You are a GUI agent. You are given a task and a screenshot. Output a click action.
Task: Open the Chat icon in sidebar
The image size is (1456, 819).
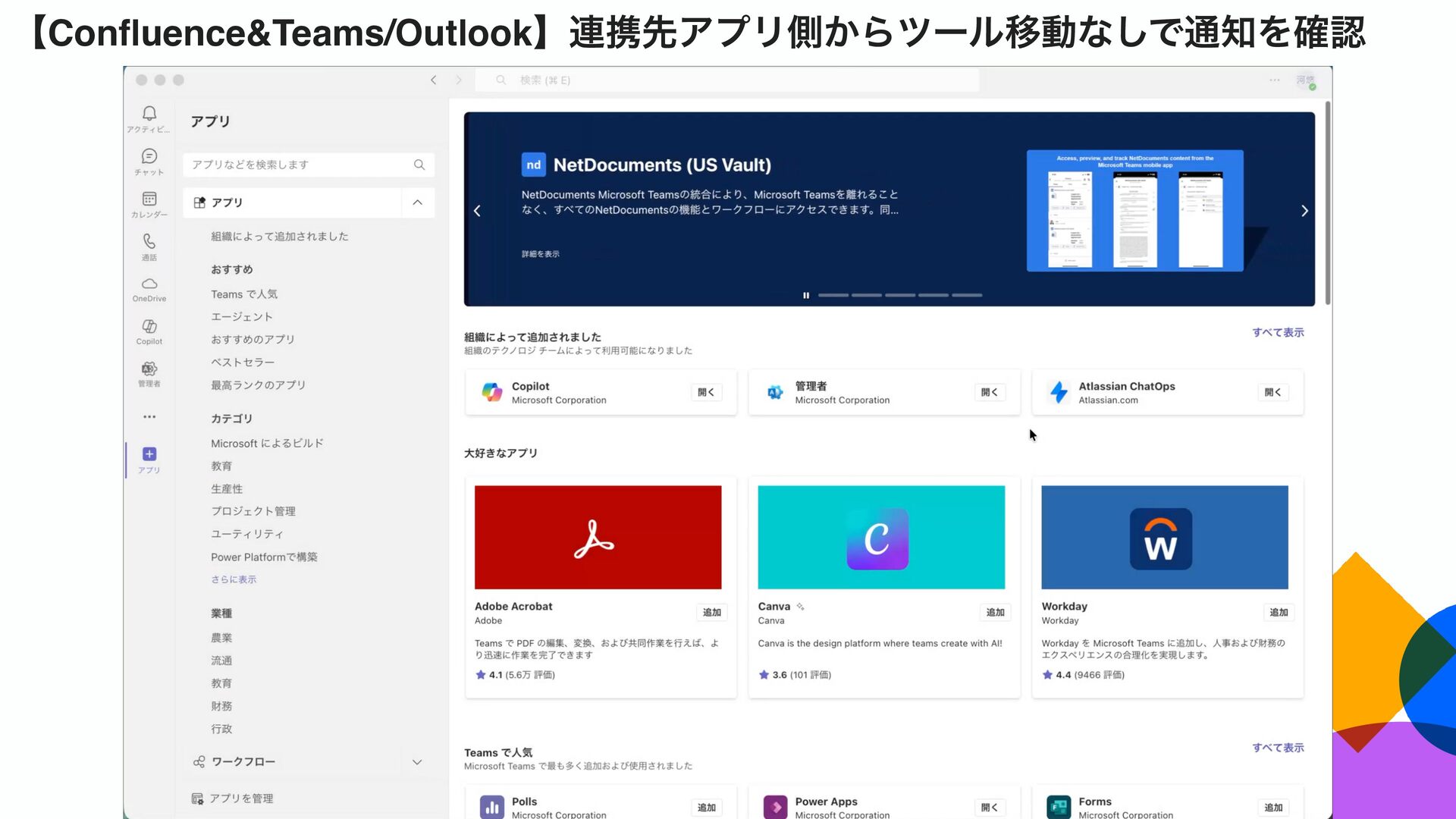click(x=149, y=156)
